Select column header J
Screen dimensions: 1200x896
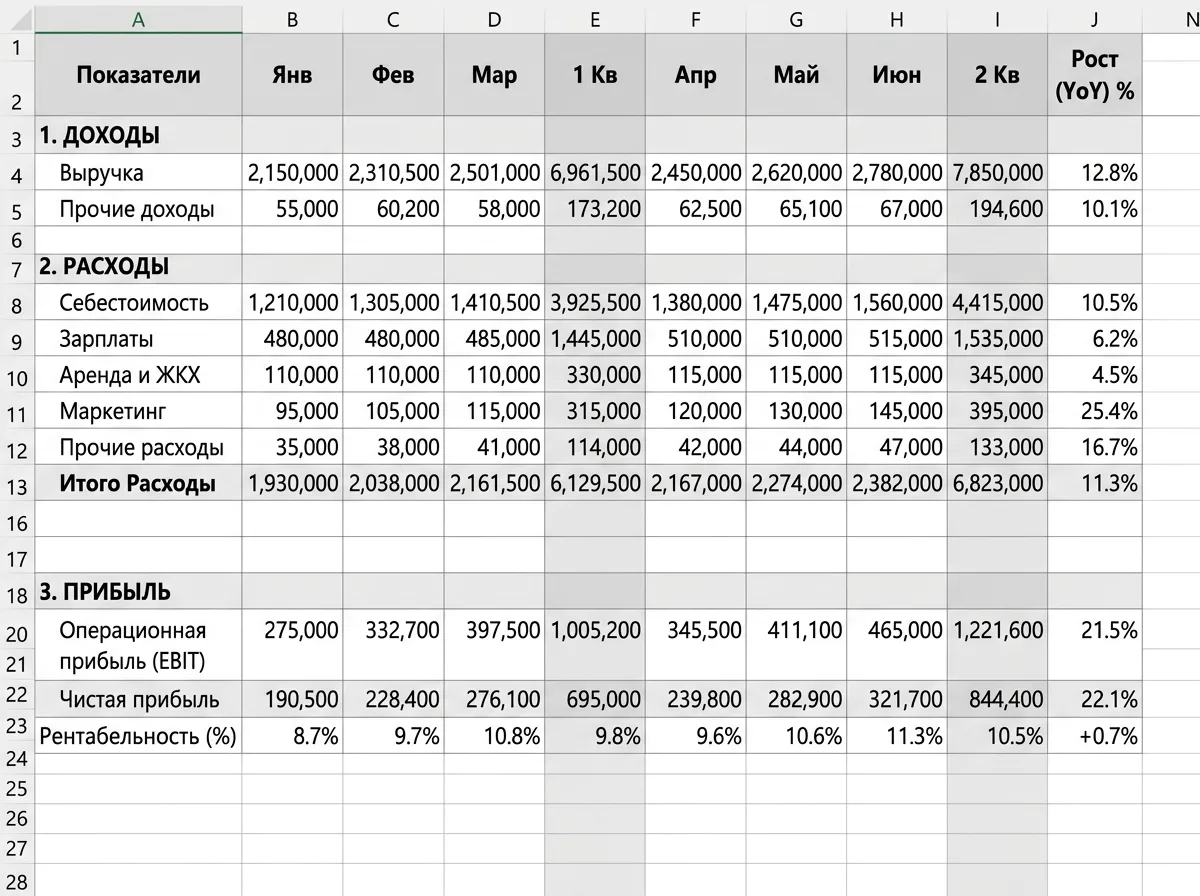click(1095, 19)
